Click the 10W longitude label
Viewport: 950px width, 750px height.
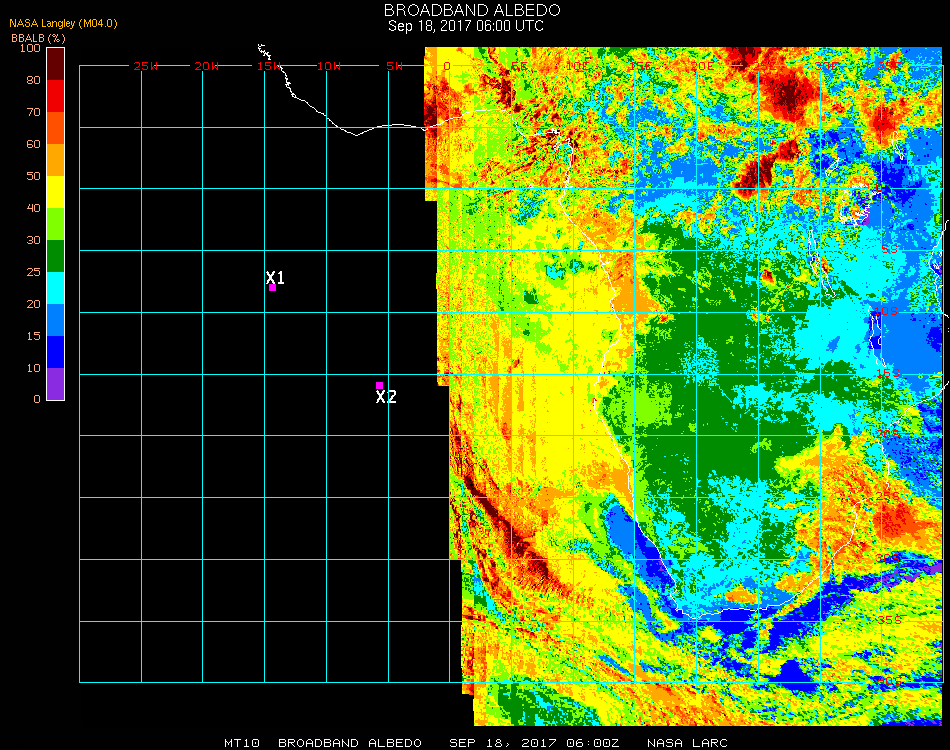(329, 66)
